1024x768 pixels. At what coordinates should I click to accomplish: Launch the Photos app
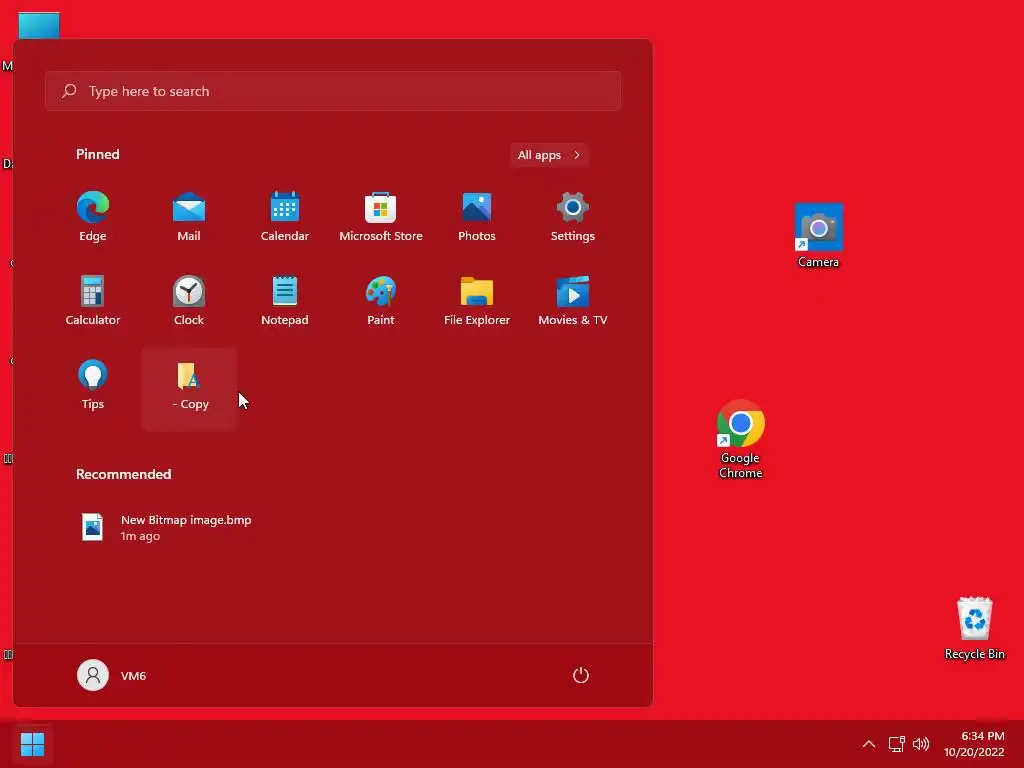click(x=477, y=219)
